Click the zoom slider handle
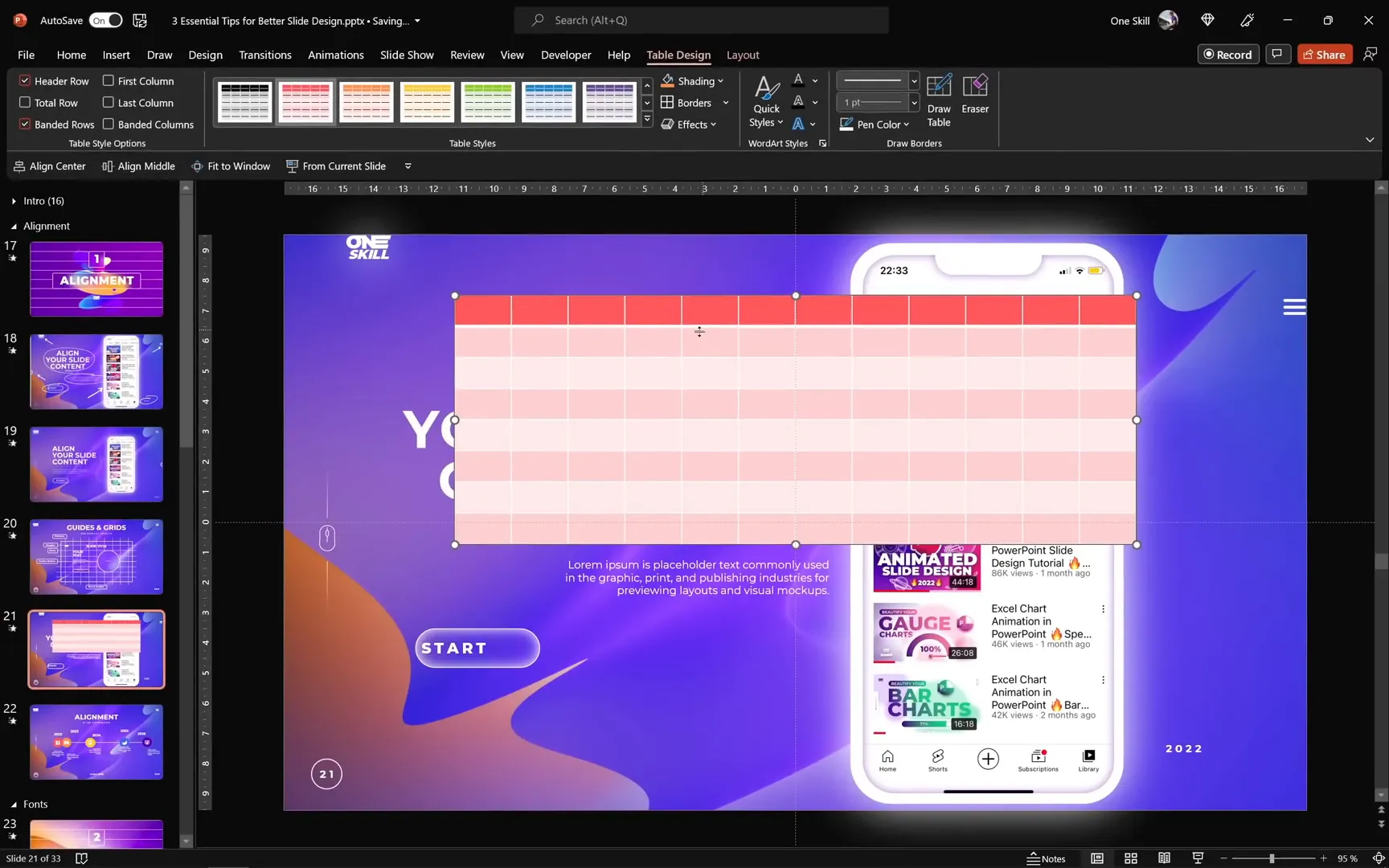 coord(1272,858)
